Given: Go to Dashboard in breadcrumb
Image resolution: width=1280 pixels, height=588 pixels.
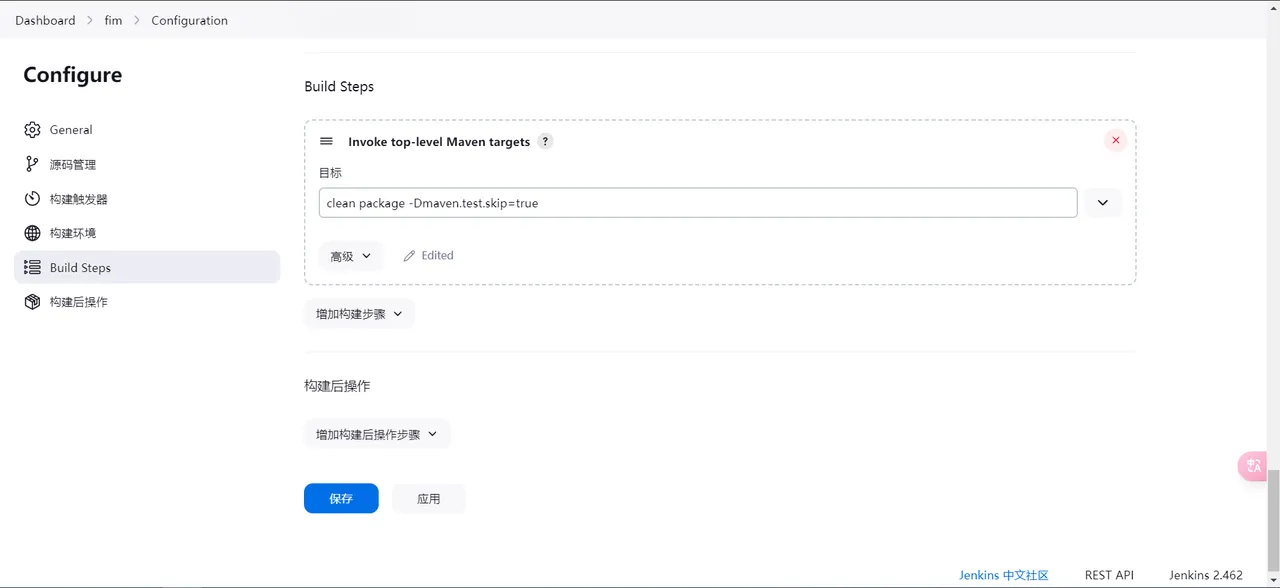Looking at the screenshot, I should 45,20.
